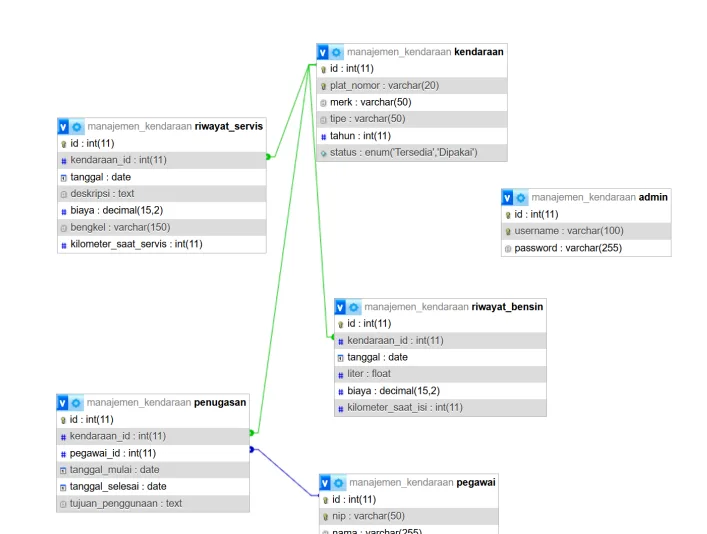The width and height of the screenshot is (707, 534).
Task: Select kendaraan table title text
Action: (x=478, y=52)
